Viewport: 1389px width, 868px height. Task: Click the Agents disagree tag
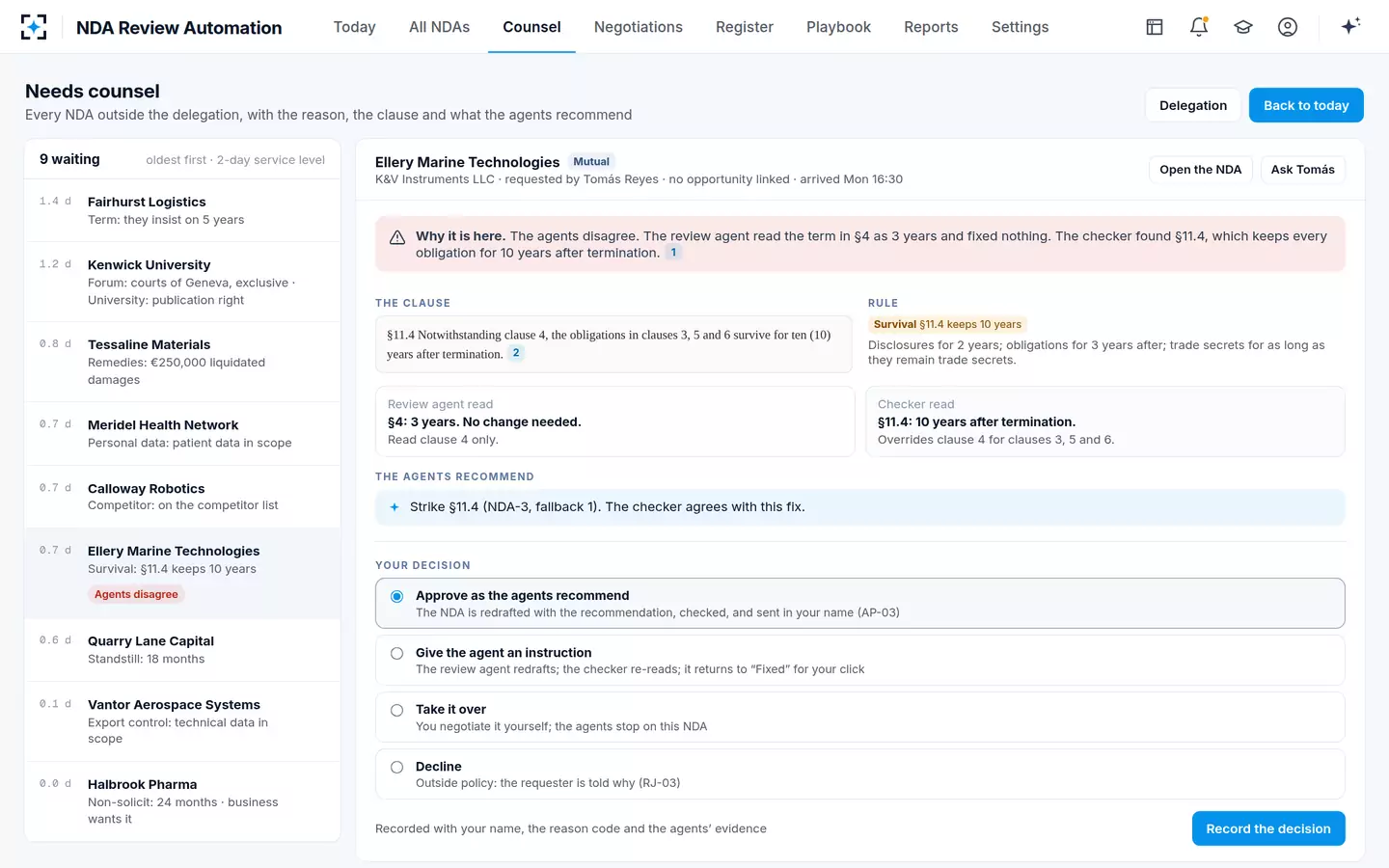[136, 594]
